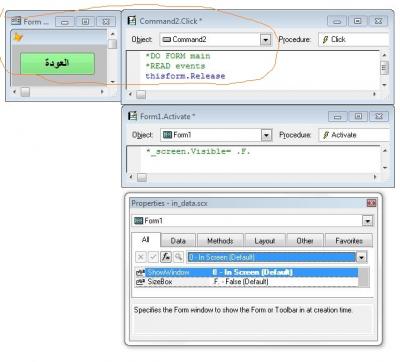Close the Properties in_data.scx window

(x=371, y=203)
